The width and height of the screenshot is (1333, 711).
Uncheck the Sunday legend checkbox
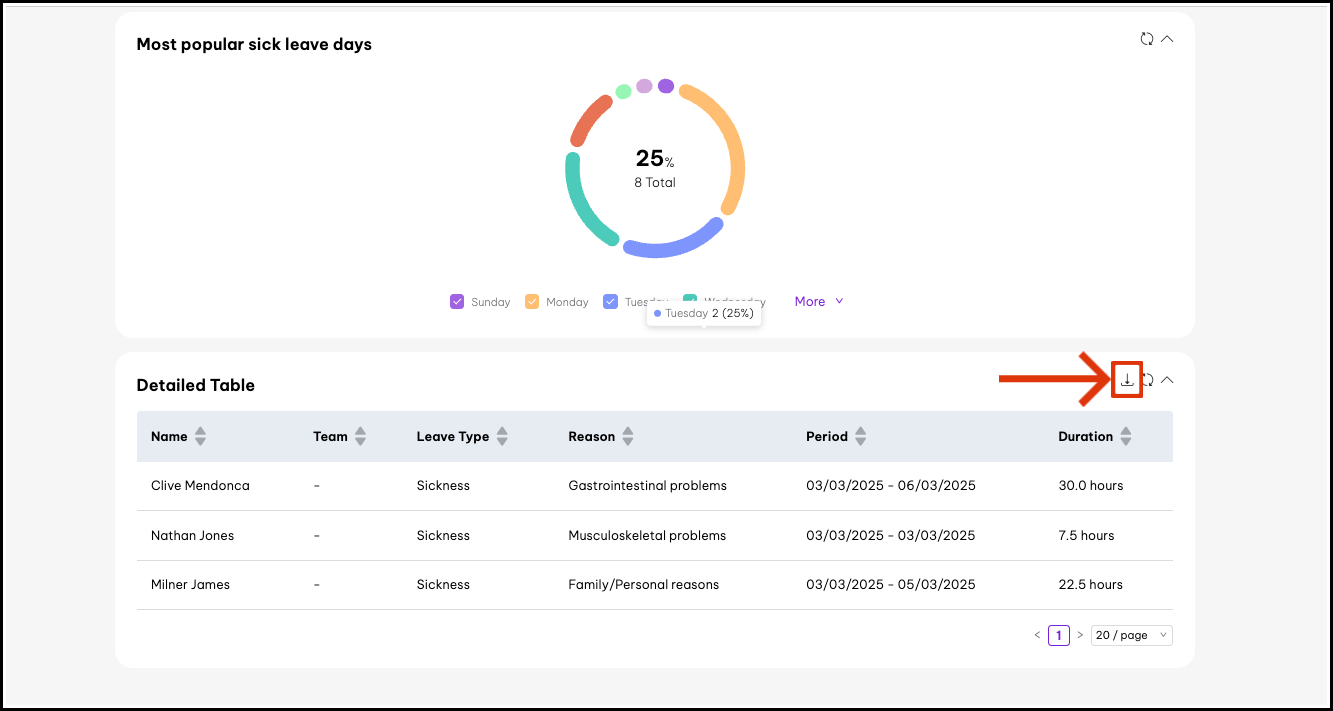tap(457, 301)
